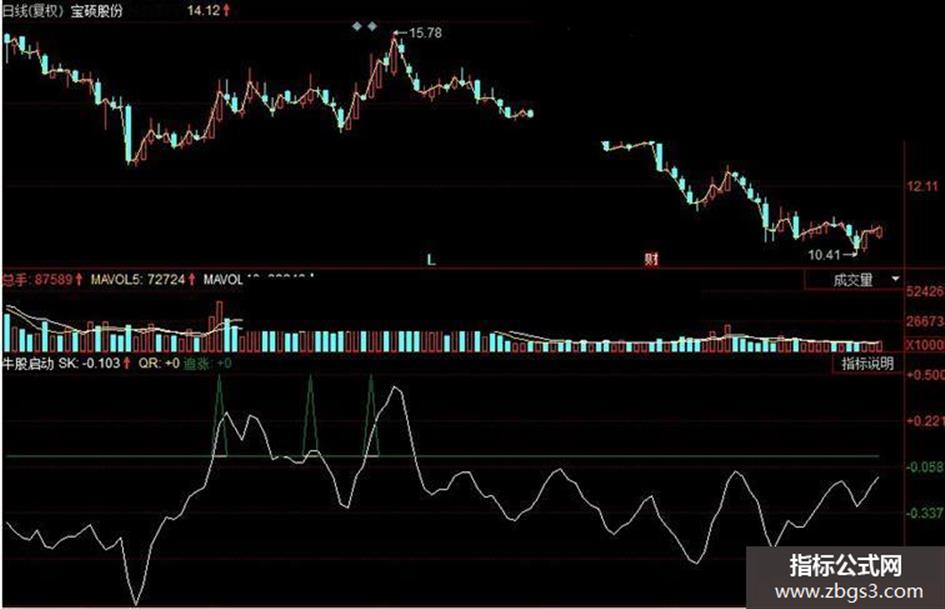Click the X1000 volume unit label
This screenshot has width=945, height=609.
tap(925, 344)
